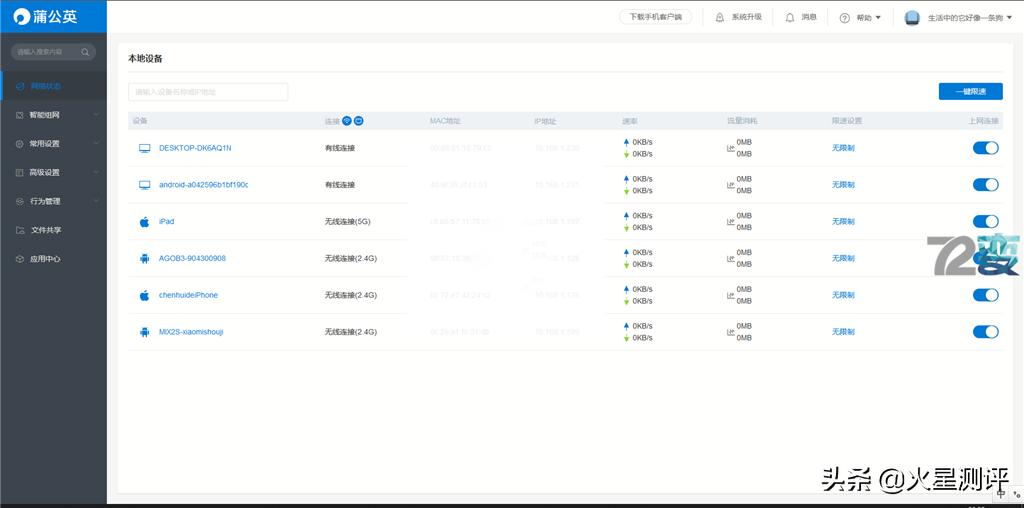Click the 网络状态 sidebar icon
Image resolution: width=1024 pixels, height=508 pixels.
(20, 86)
